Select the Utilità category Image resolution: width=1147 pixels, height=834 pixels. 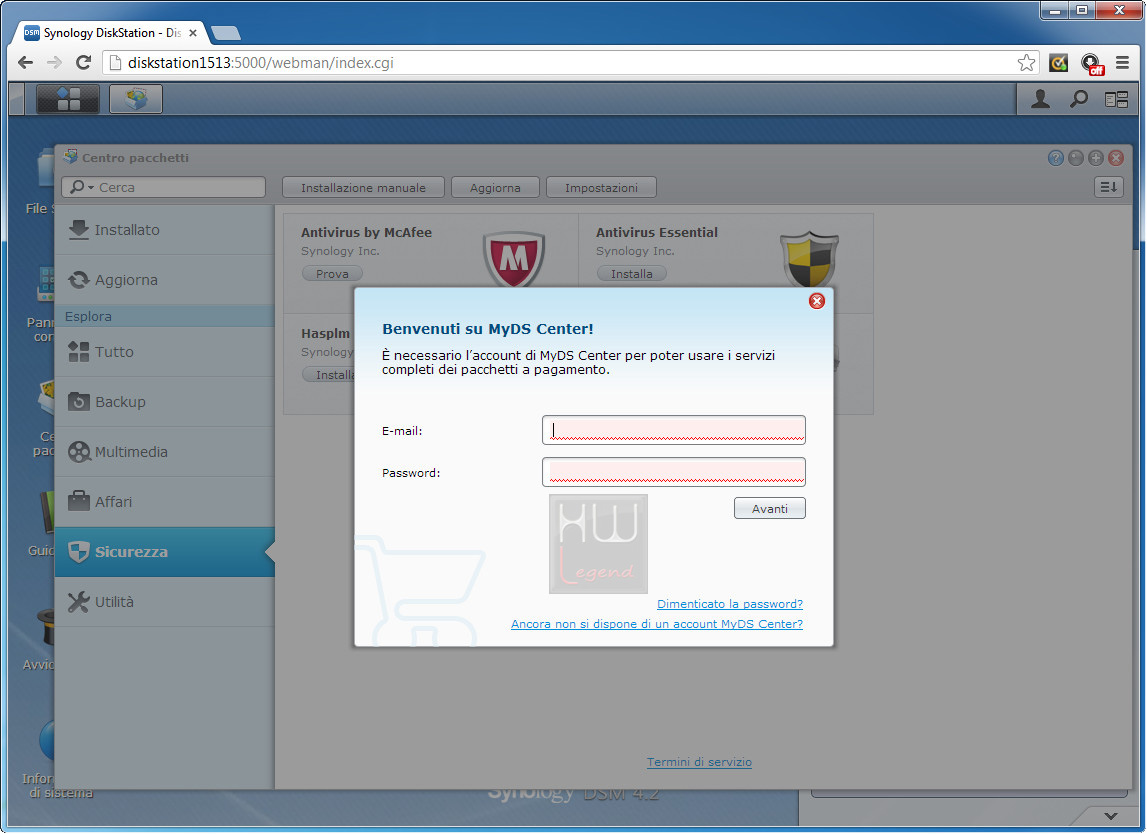(x=165, y=602)
